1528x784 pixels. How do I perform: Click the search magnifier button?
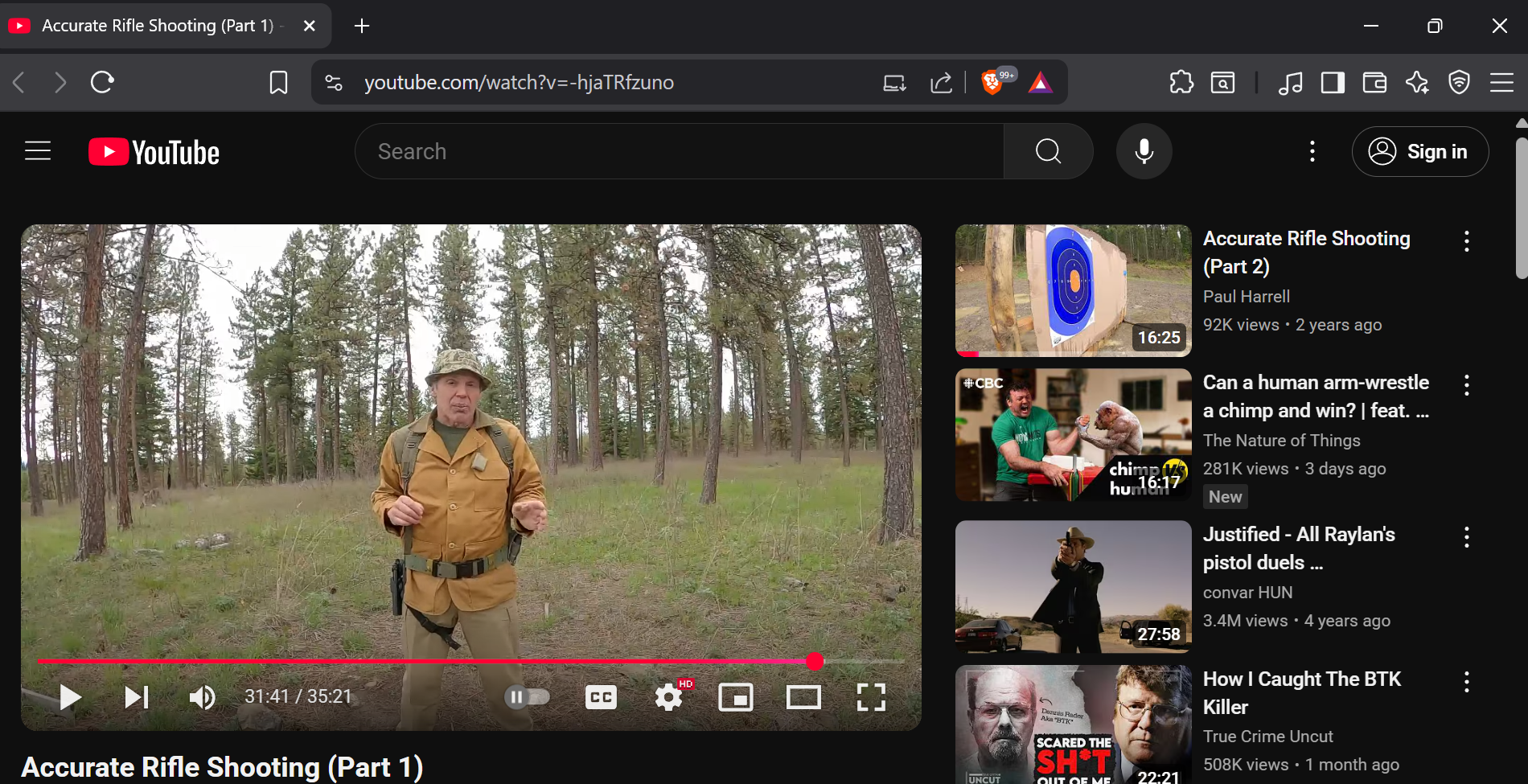(x=1049, y=151)
